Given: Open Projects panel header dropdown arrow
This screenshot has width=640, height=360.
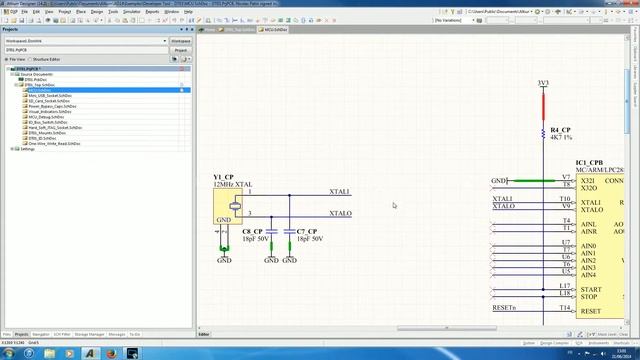Looking at the screenshot, I should tap(181, 29).
